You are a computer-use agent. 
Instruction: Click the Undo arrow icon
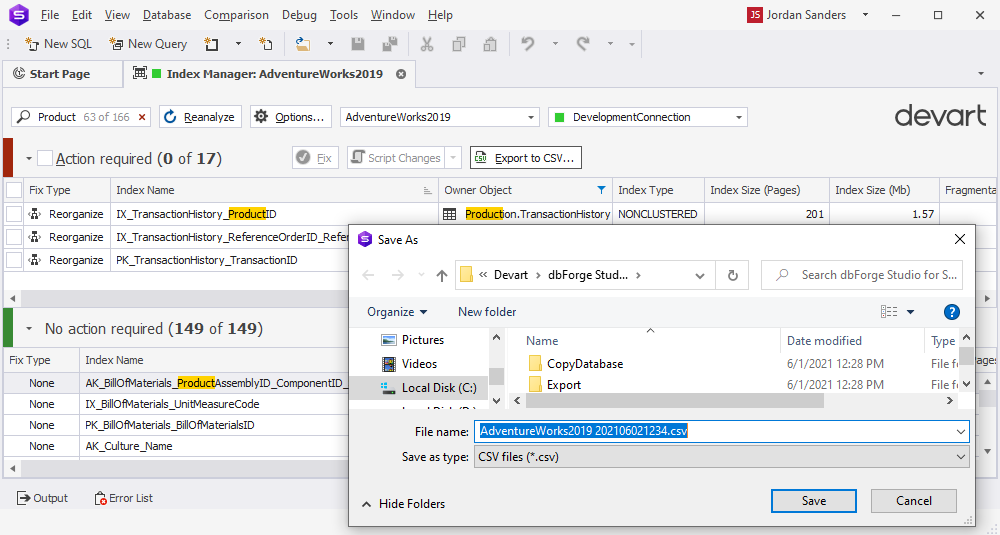click(x=527, y=44)
